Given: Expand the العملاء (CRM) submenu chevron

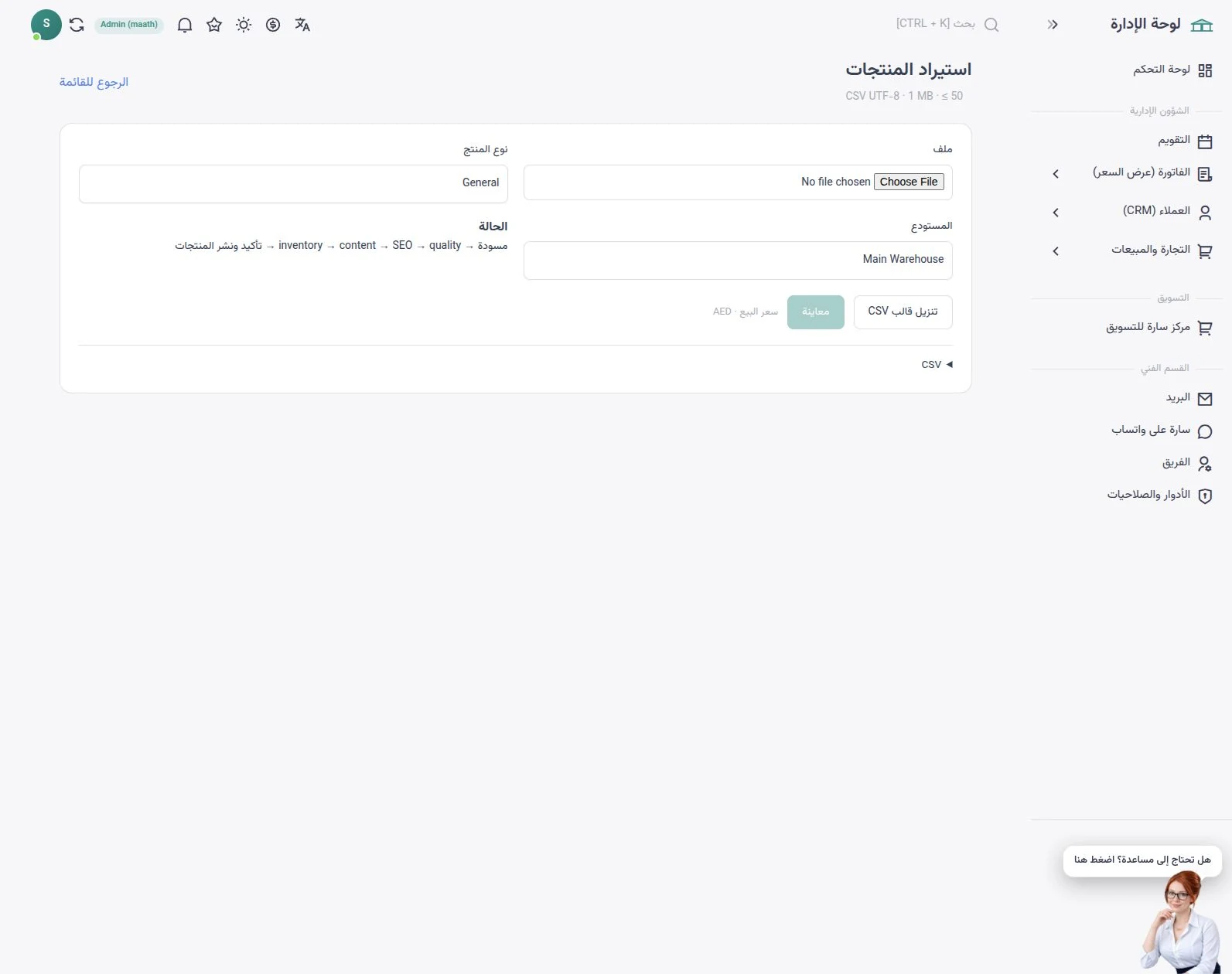Looking at the screenshot, I should (1056, 213).
